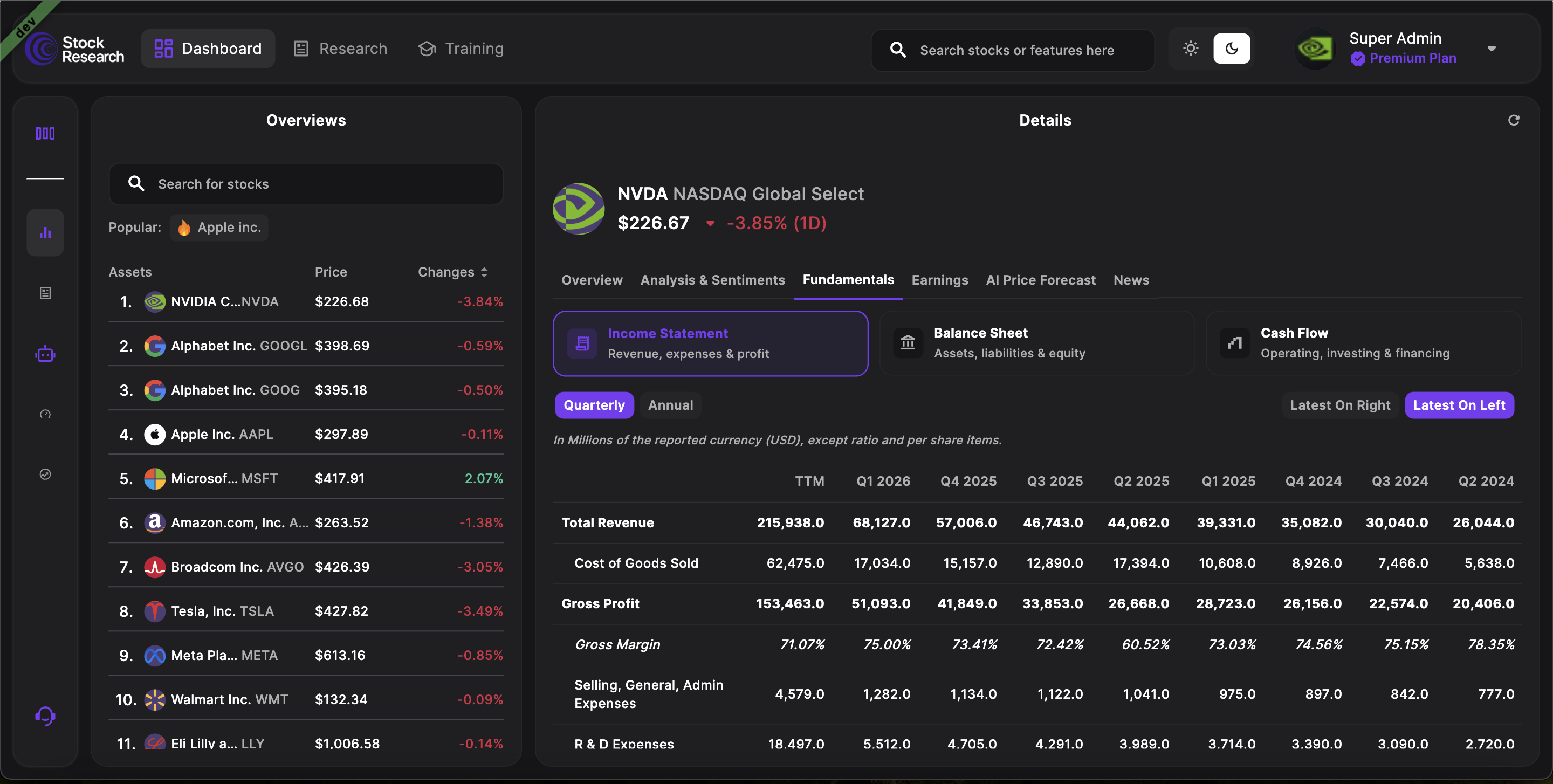Viewport: 1553px width, 784px height.
Task: Click the Cost of Goods Sold label
Action: point(636,563)
